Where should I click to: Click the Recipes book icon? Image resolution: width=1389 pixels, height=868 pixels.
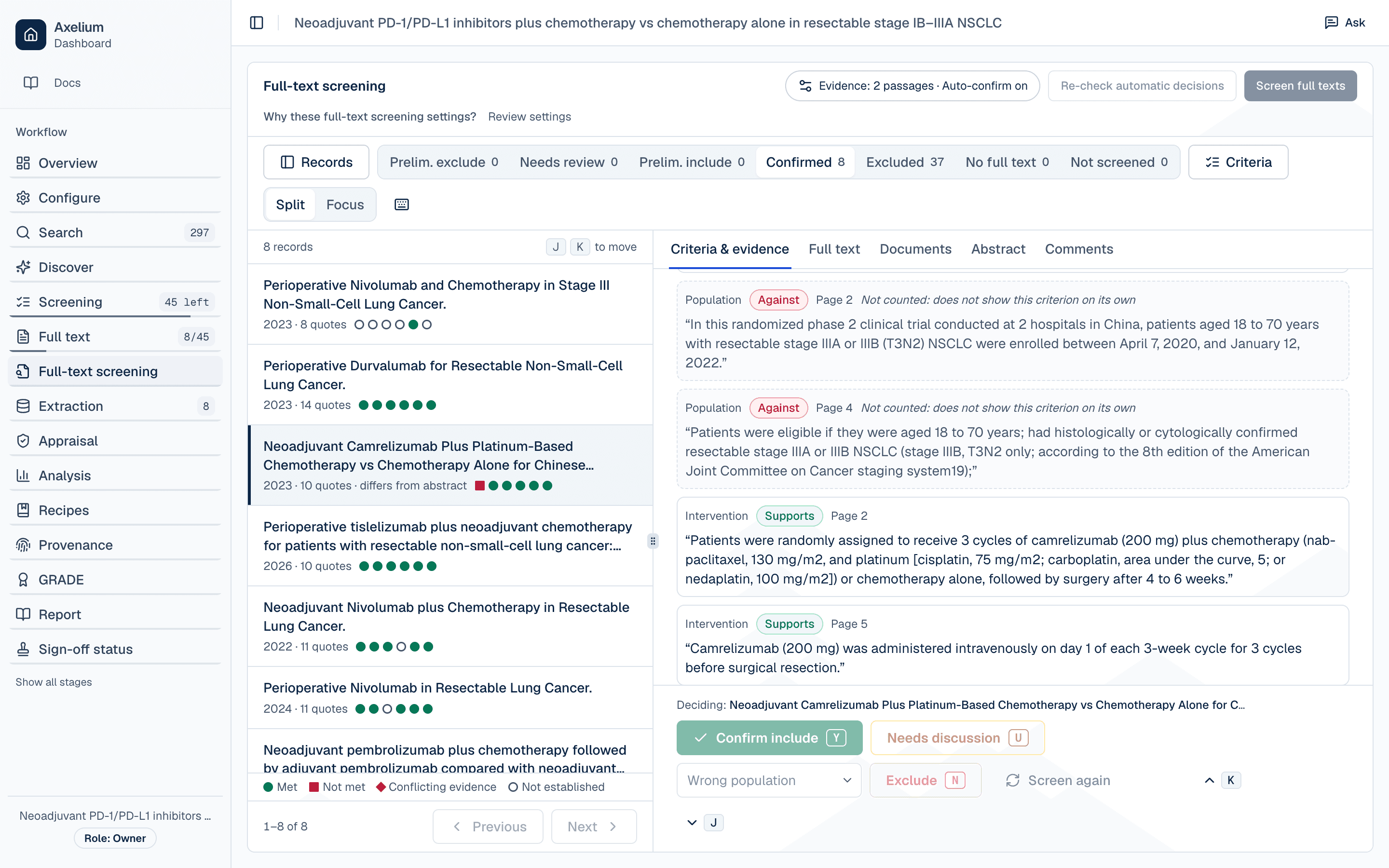(23, 510)
